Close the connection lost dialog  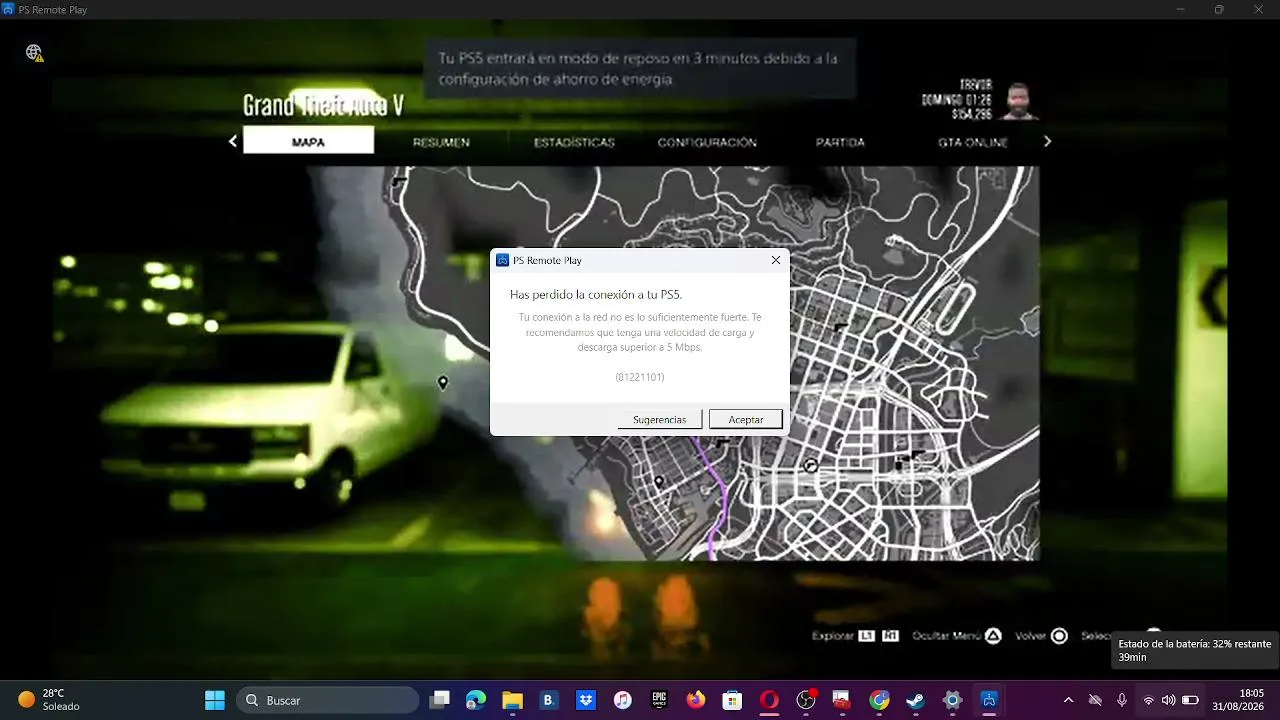coord(776,260)
